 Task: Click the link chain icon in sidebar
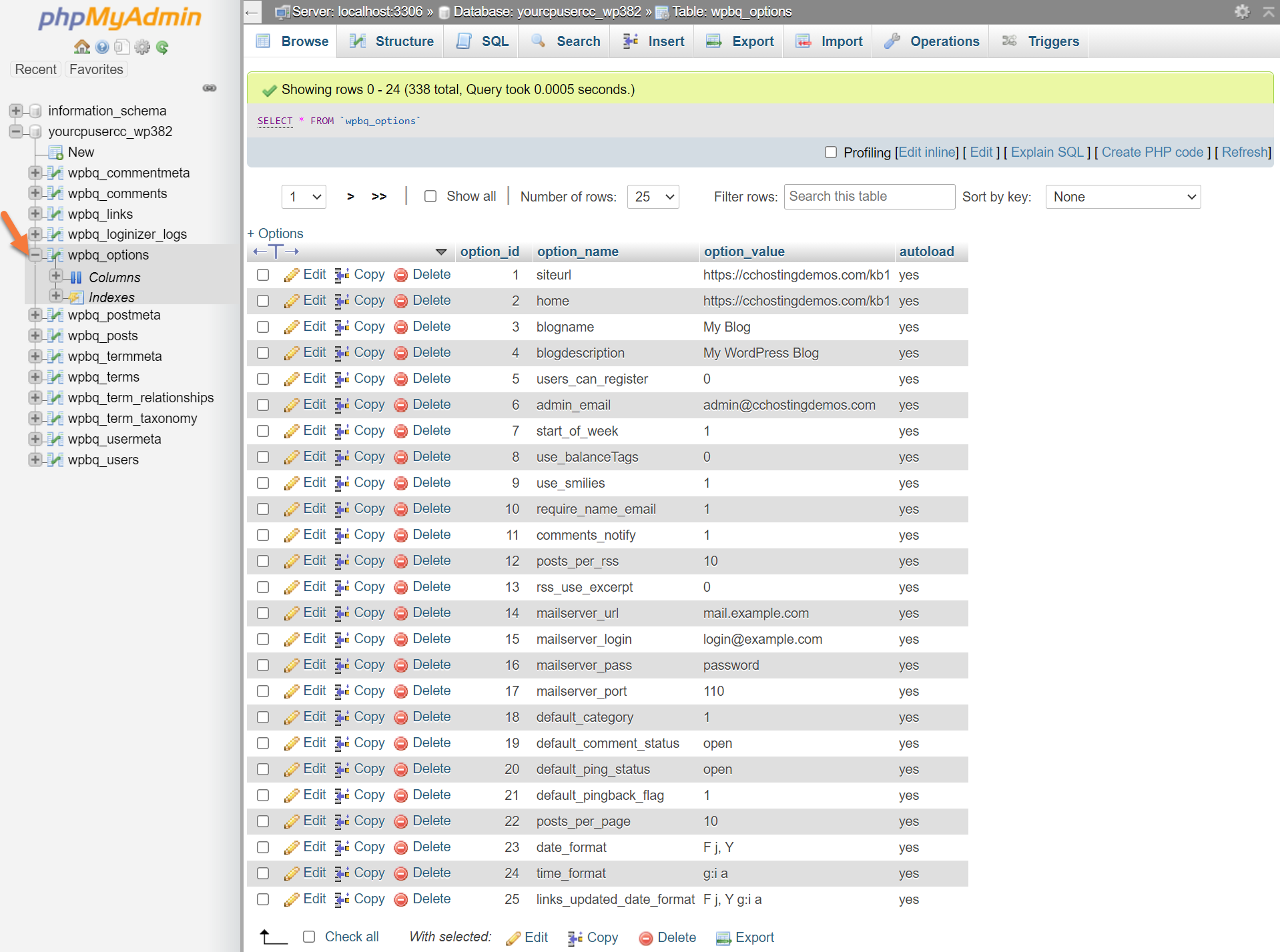(210, 88)
